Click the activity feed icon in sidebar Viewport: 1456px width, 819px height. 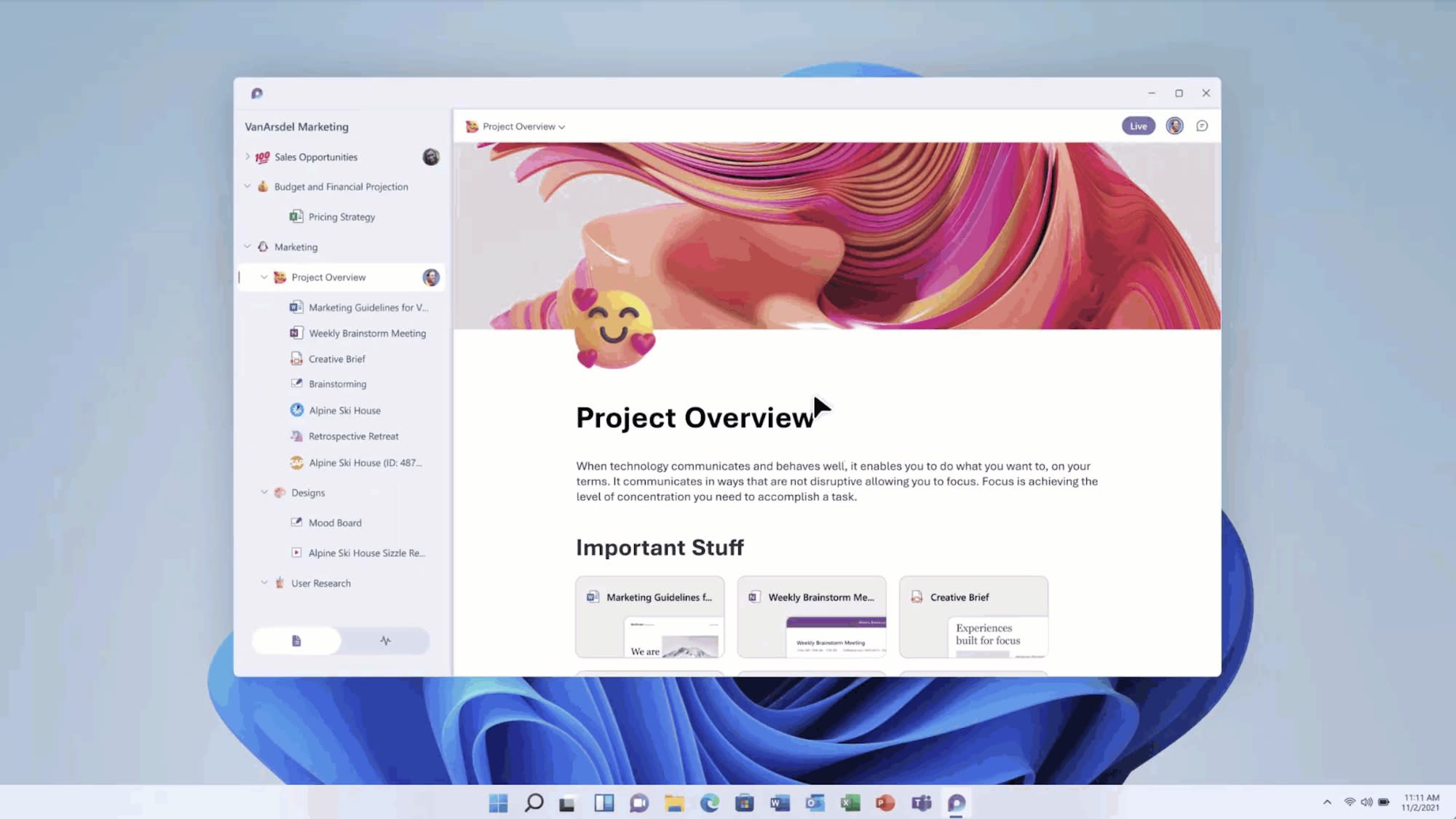pyautogui.click(x=384, y=641)
